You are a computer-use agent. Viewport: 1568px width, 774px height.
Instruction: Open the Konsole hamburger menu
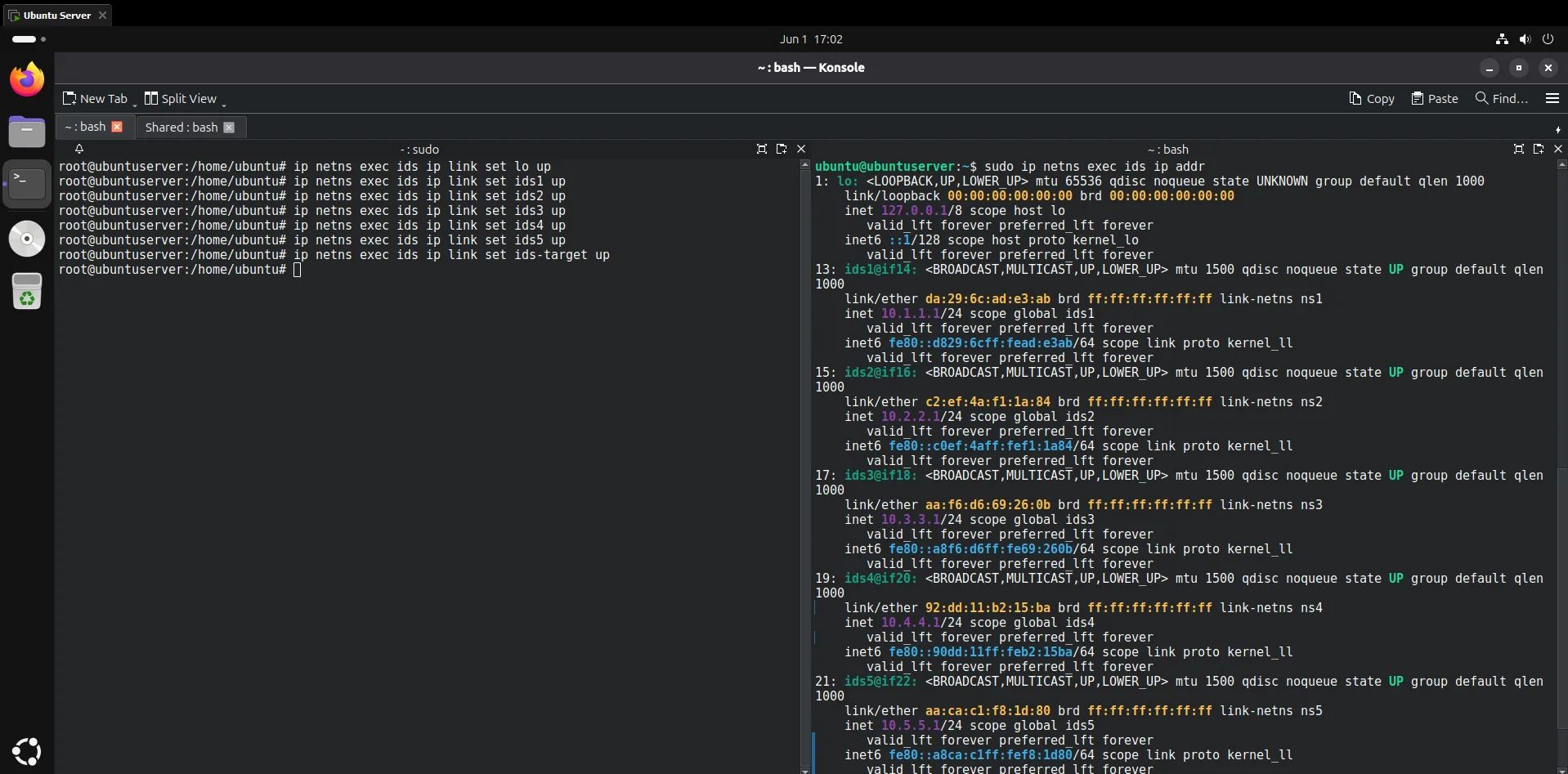[1552, 98]
